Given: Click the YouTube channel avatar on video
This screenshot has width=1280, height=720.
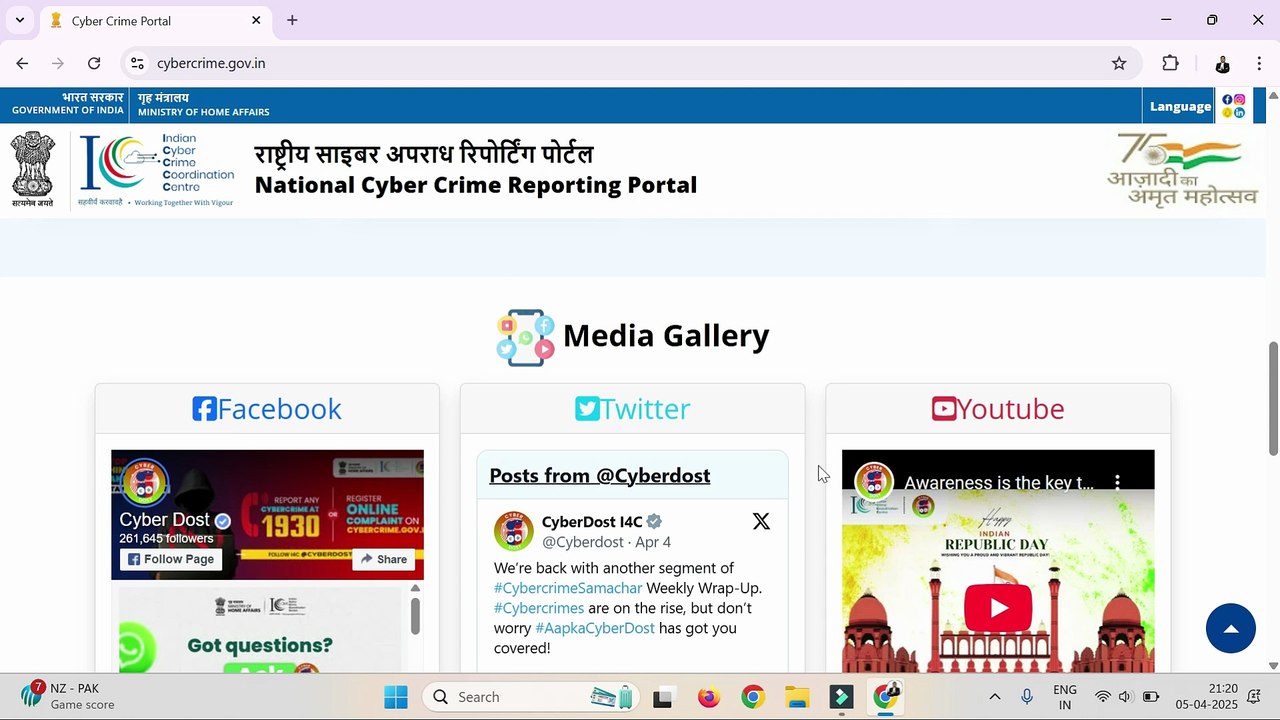Looking at the screenshot, I should [874, 483].
